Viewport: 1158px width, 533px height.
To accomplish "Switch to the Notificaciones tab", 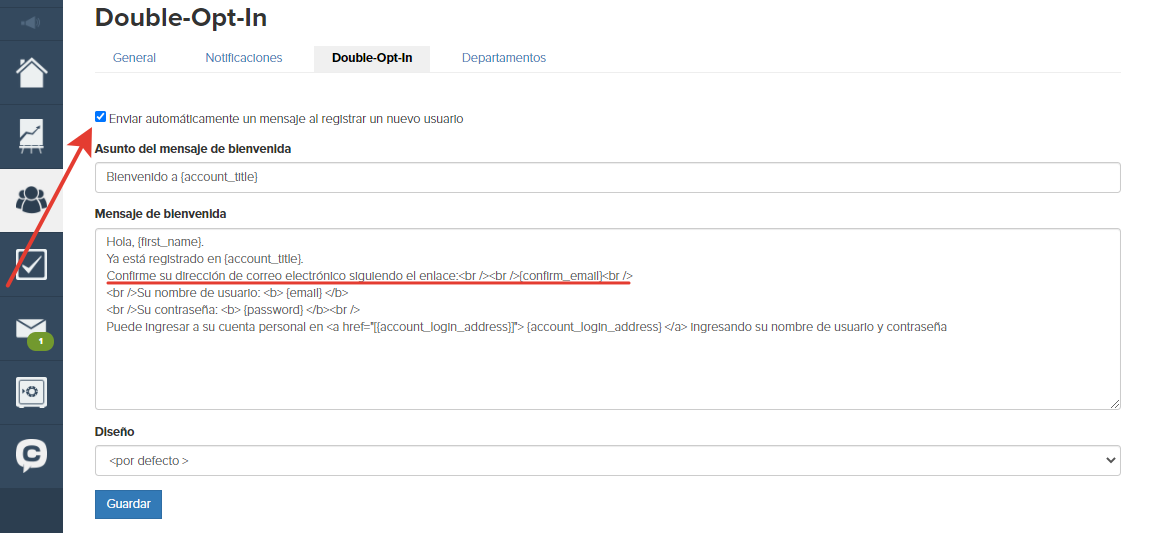I will coord(244,58).
